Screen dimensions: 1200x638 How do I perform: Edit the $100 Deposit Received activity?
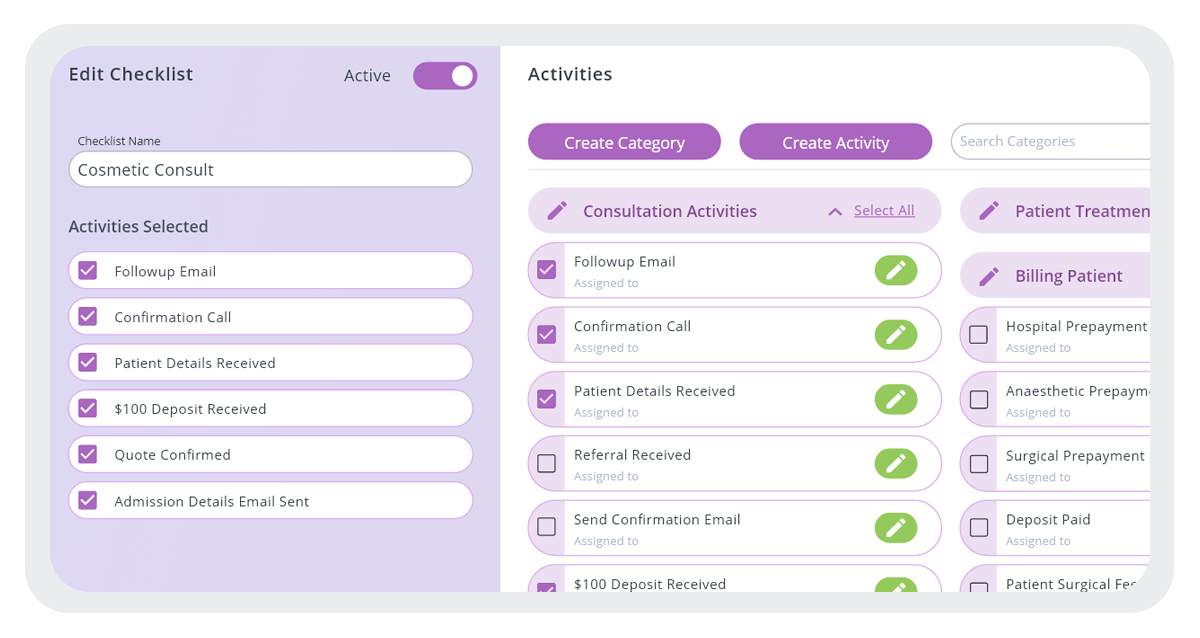click(897, 589)
